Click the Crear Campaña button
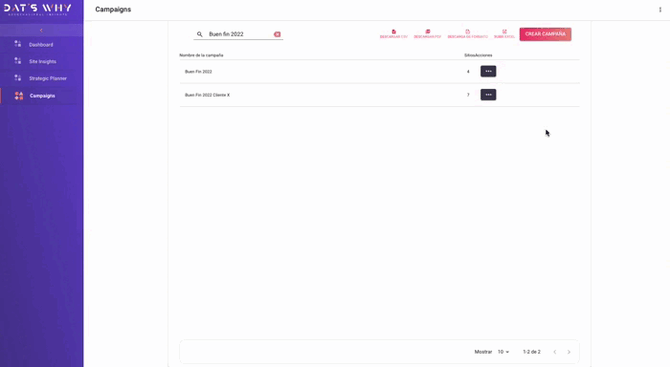The height and width of the screenshot is (367, 670). point(545,34)
